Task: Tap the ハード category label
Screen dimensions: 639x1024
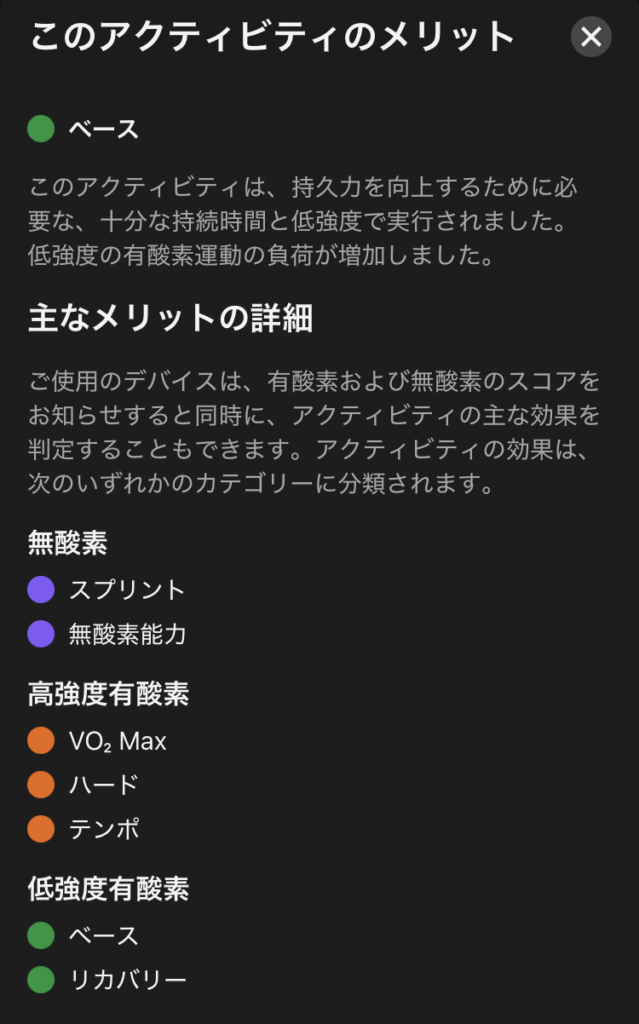Action: click(103, 785)
